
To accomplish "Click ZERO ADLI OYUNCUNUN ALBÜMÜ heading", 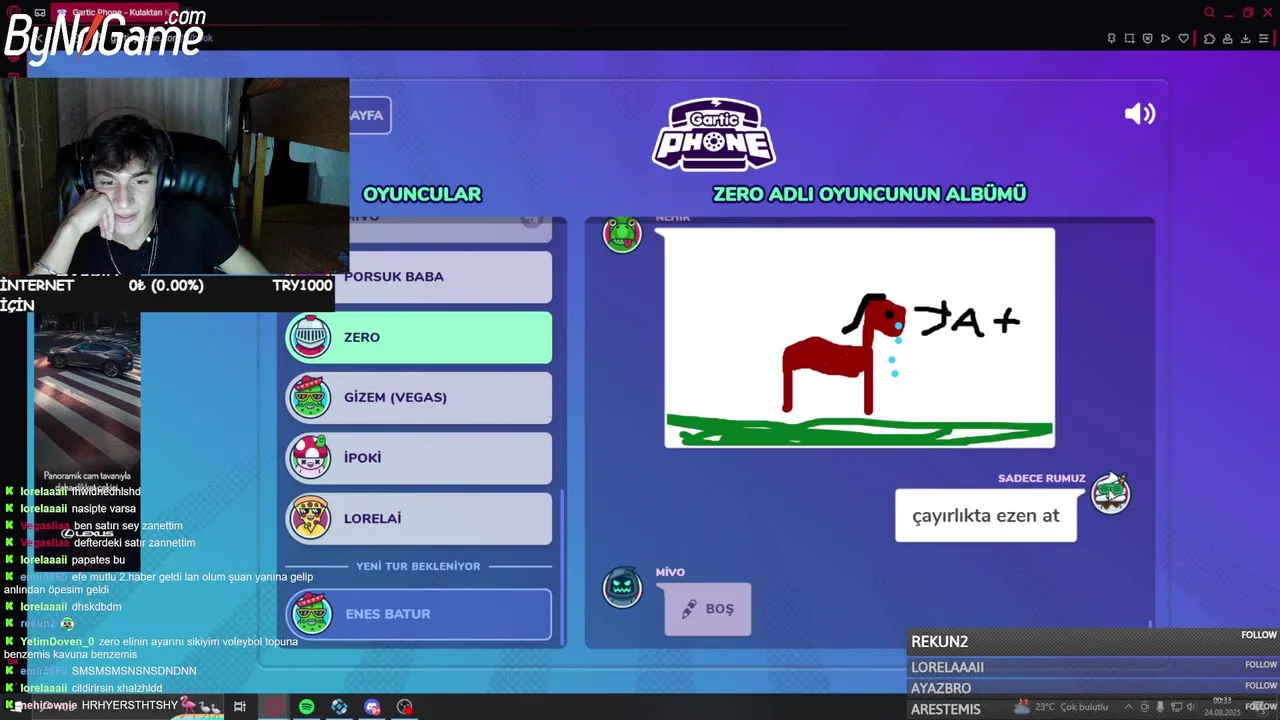I will [870, 194].
